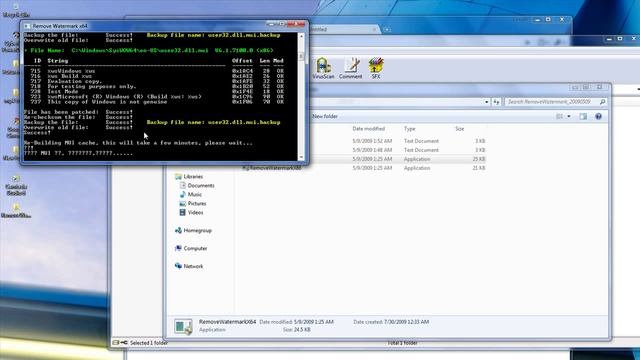Click 'This copy of Windows is not genuine' line
640x360 pixels.
pos(107,102)
